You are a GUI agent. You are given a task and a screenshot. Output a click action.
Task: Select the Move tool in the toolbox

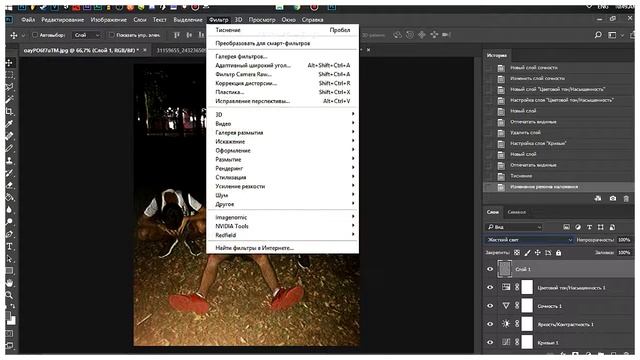point(9,63)
